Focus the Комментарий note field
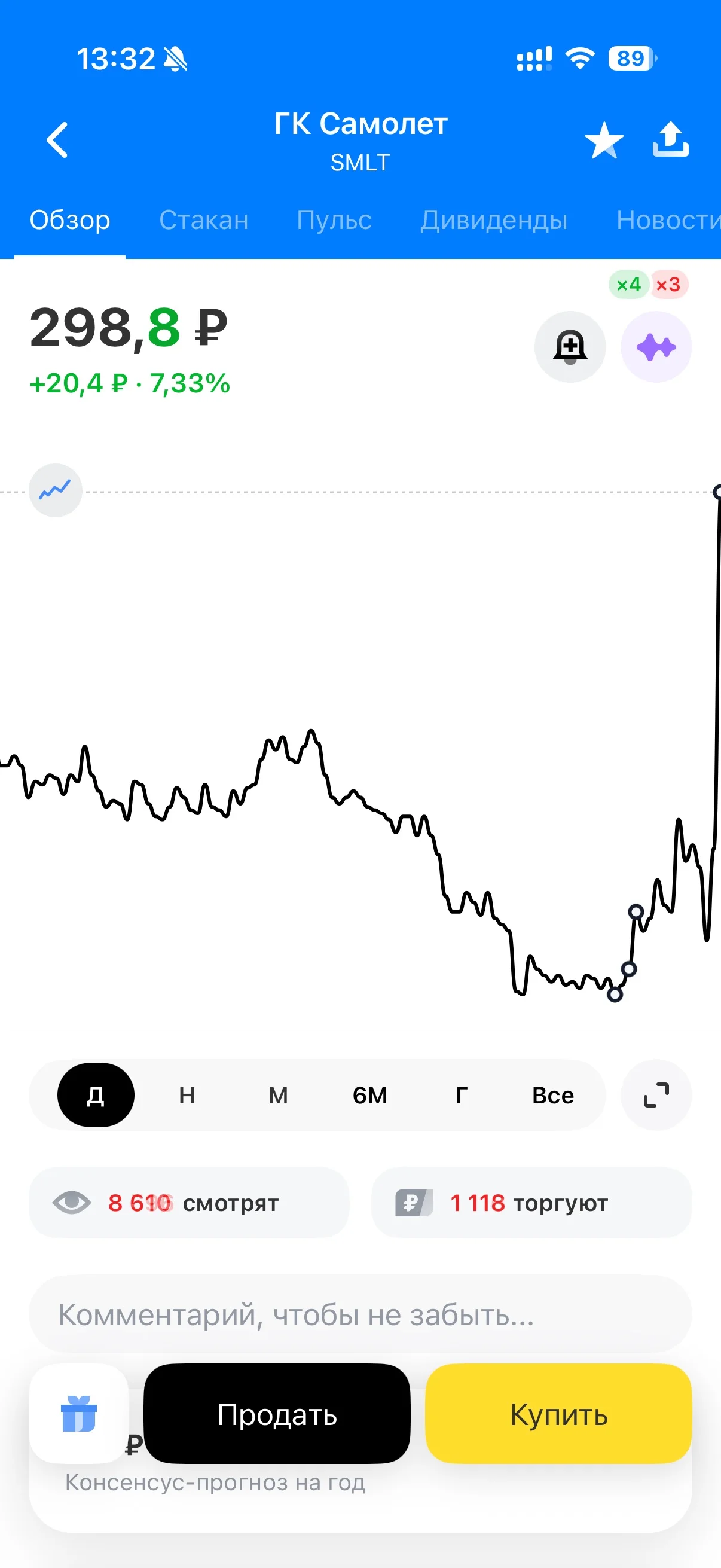 (360, 1315)
